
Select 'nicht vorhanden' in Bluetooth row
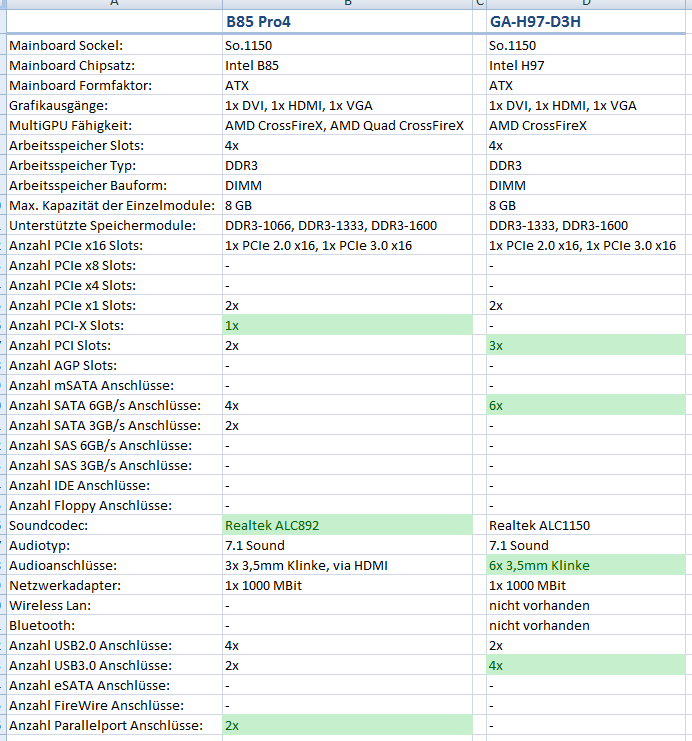pyautogui.click(x=586, y=625)
